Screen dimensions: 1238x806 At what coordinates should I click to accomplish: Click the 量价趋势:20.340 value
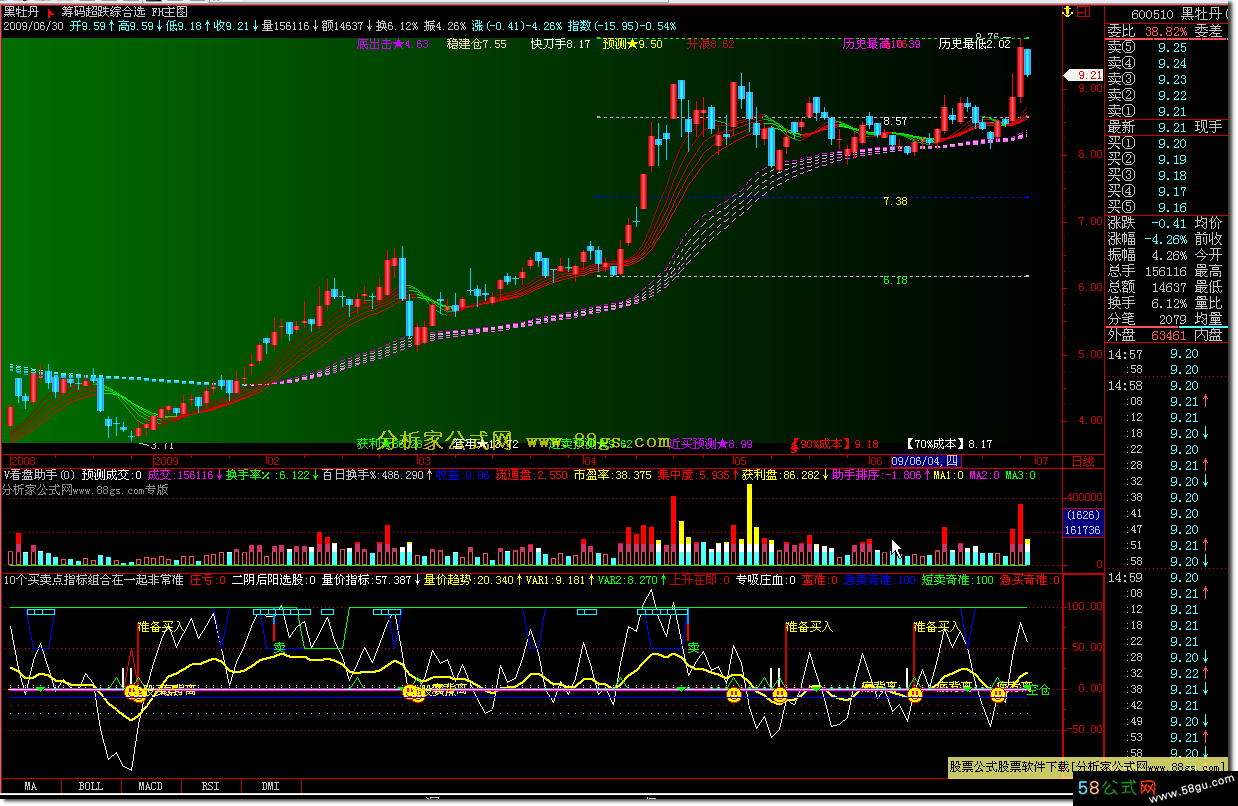(469, 579)
